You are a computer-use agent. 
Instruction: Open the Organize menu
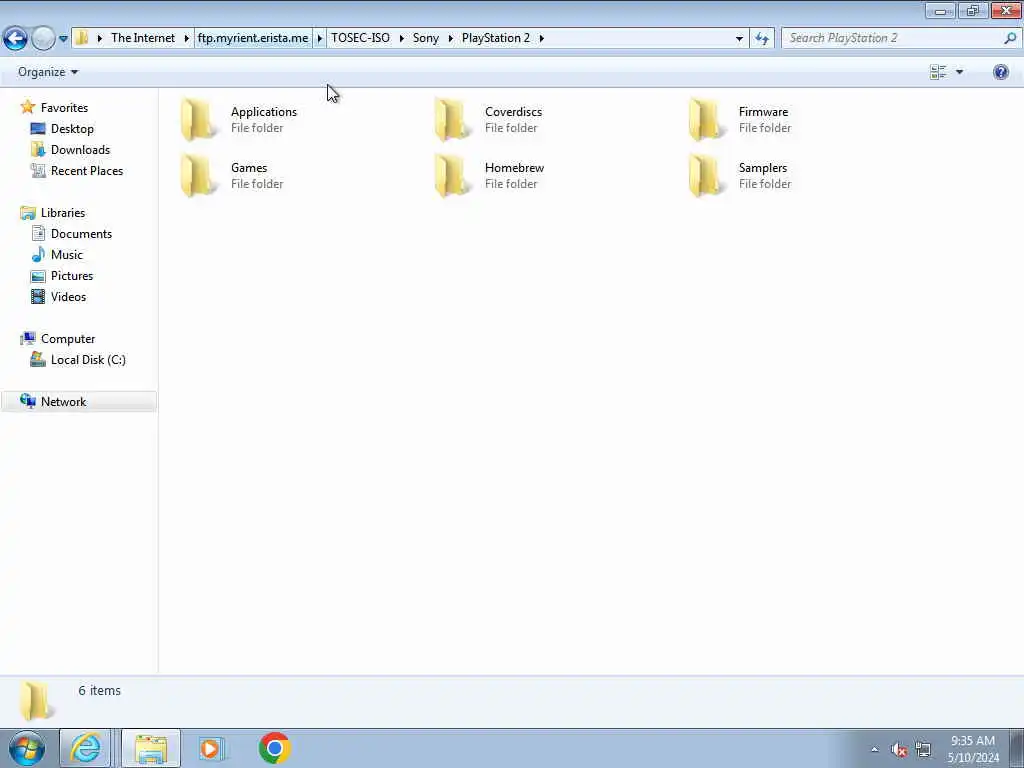48,72
